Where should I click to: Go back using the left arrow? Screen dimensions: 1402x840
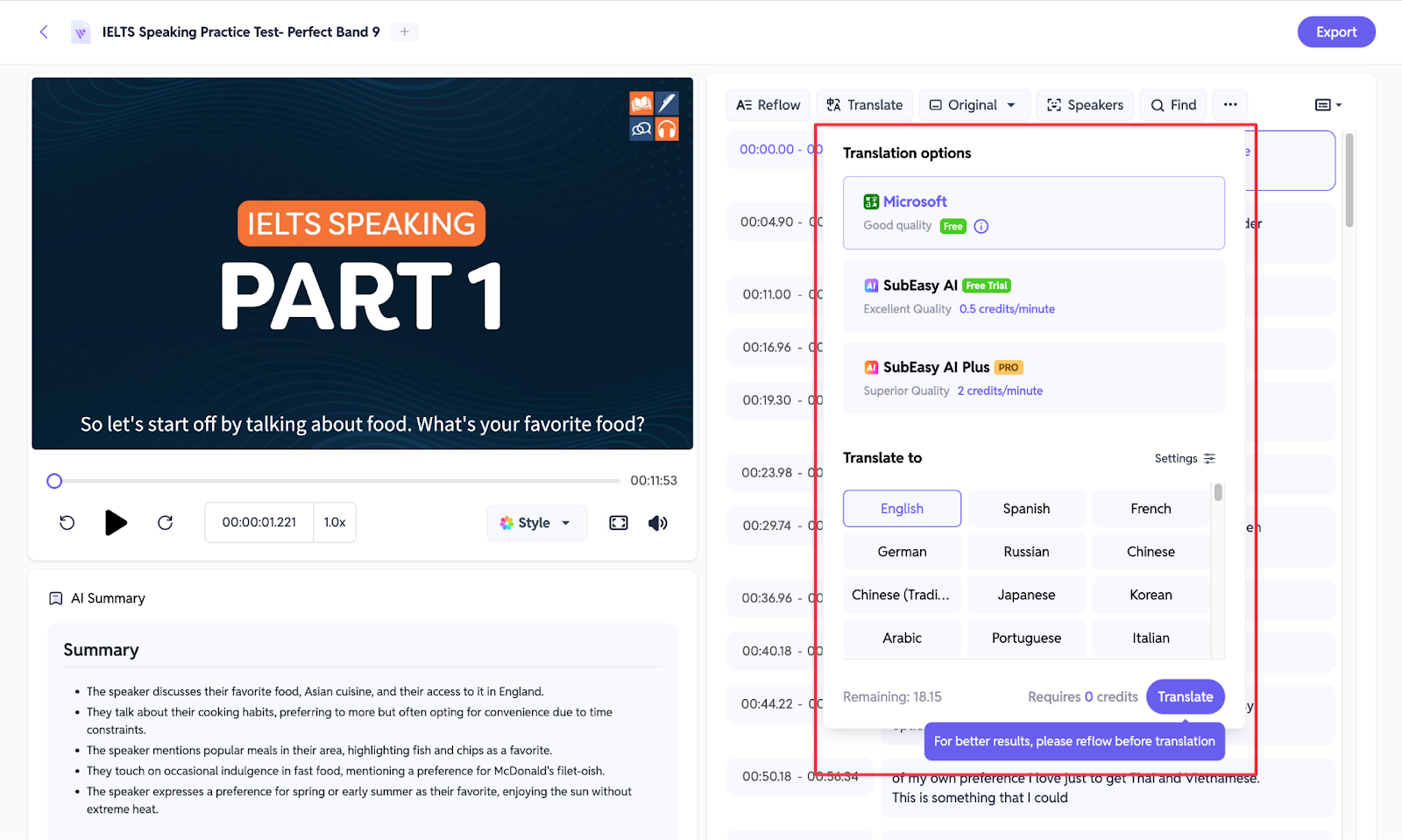[44, 32]
